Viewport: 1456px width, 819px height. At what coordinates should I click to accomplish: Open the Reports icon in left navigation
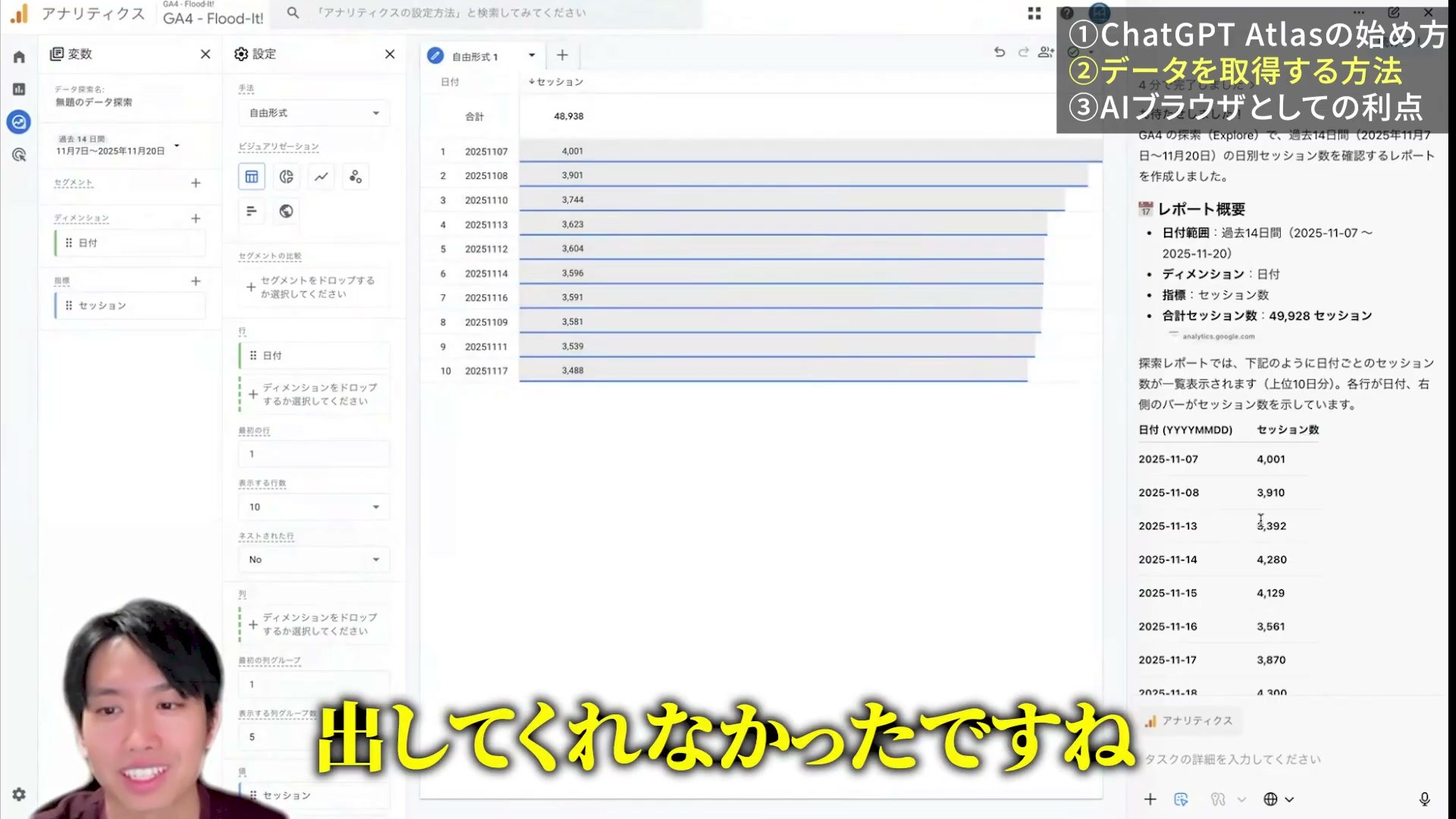point(19,89)
